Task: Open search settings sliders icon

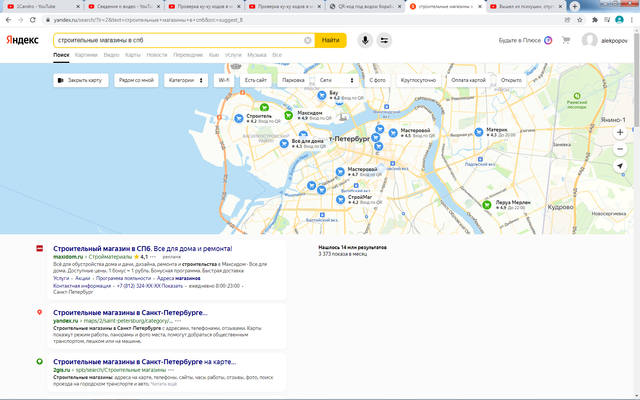Action: (x=384, y=40)
